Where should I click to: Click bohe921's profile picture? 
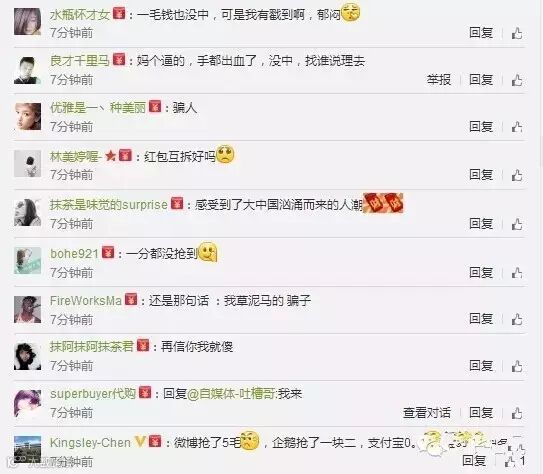click(x=27, y=260)
